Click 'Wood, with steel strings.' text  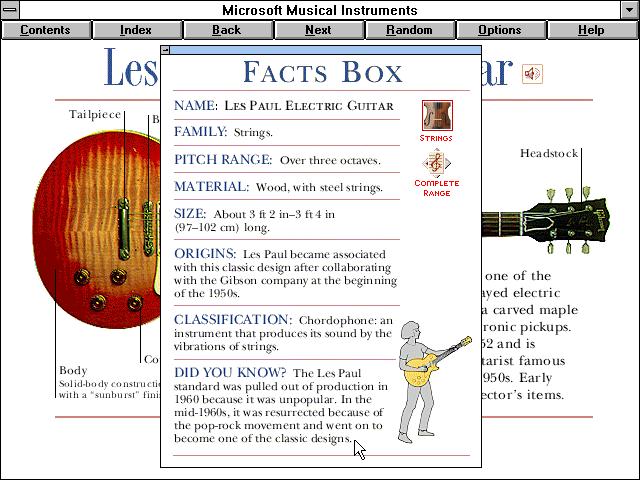(x=319, y=188)
